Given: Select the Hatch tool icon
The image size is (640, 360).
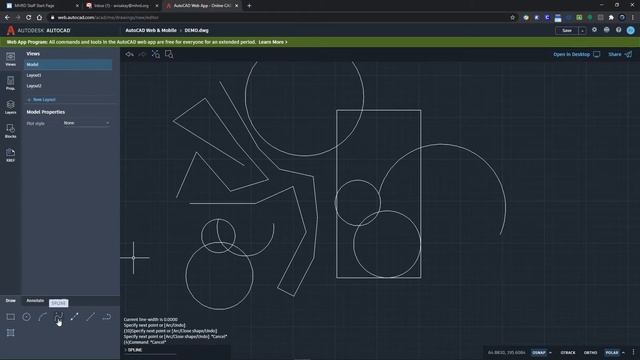Looking at the screenshot, I should click(x=11, y=333).
